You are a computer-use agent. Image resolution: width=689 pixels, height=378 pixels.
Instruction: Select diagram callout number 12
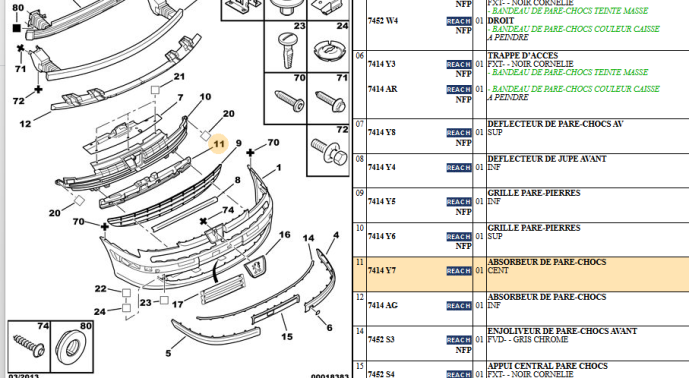25,124
